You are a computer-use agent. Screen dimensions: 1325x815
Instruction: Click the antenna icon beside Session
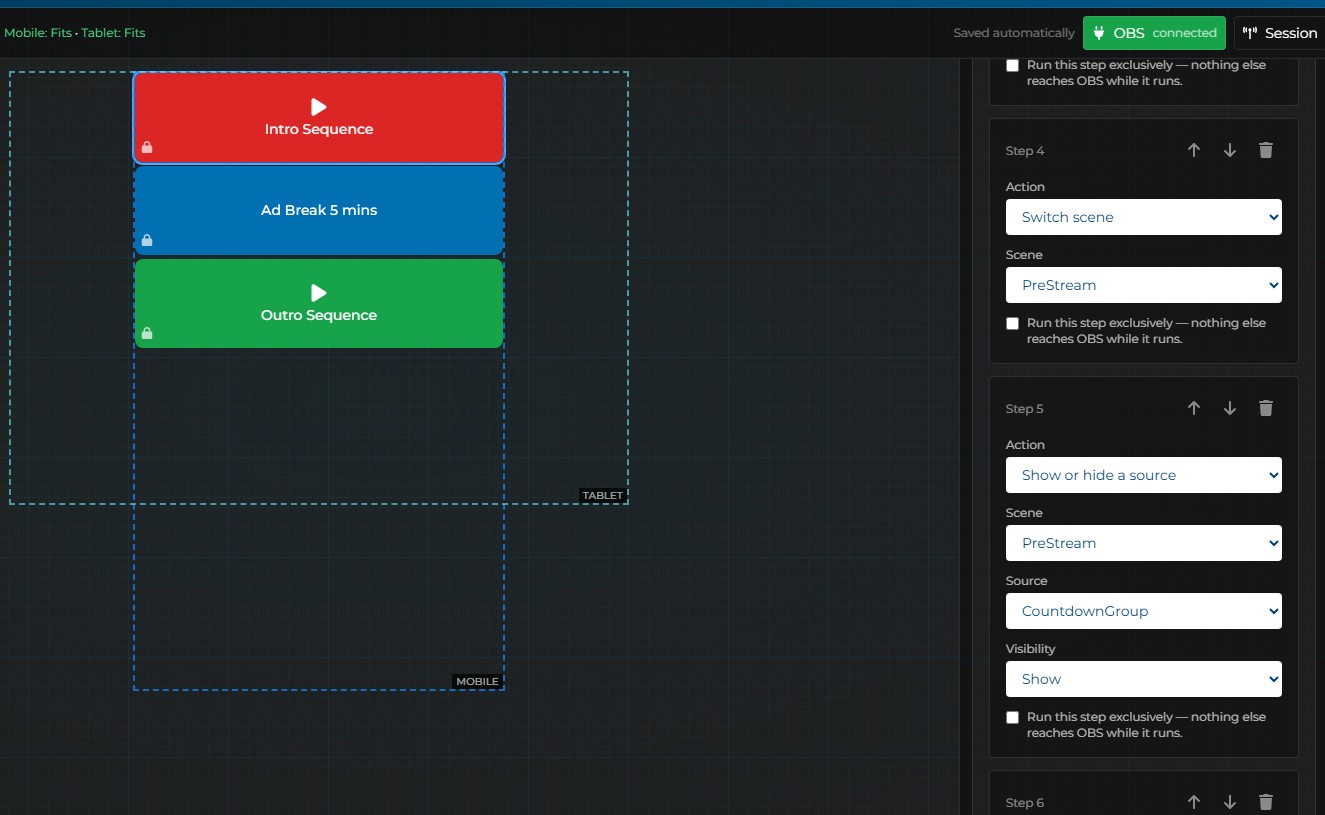pos(1250,33)
